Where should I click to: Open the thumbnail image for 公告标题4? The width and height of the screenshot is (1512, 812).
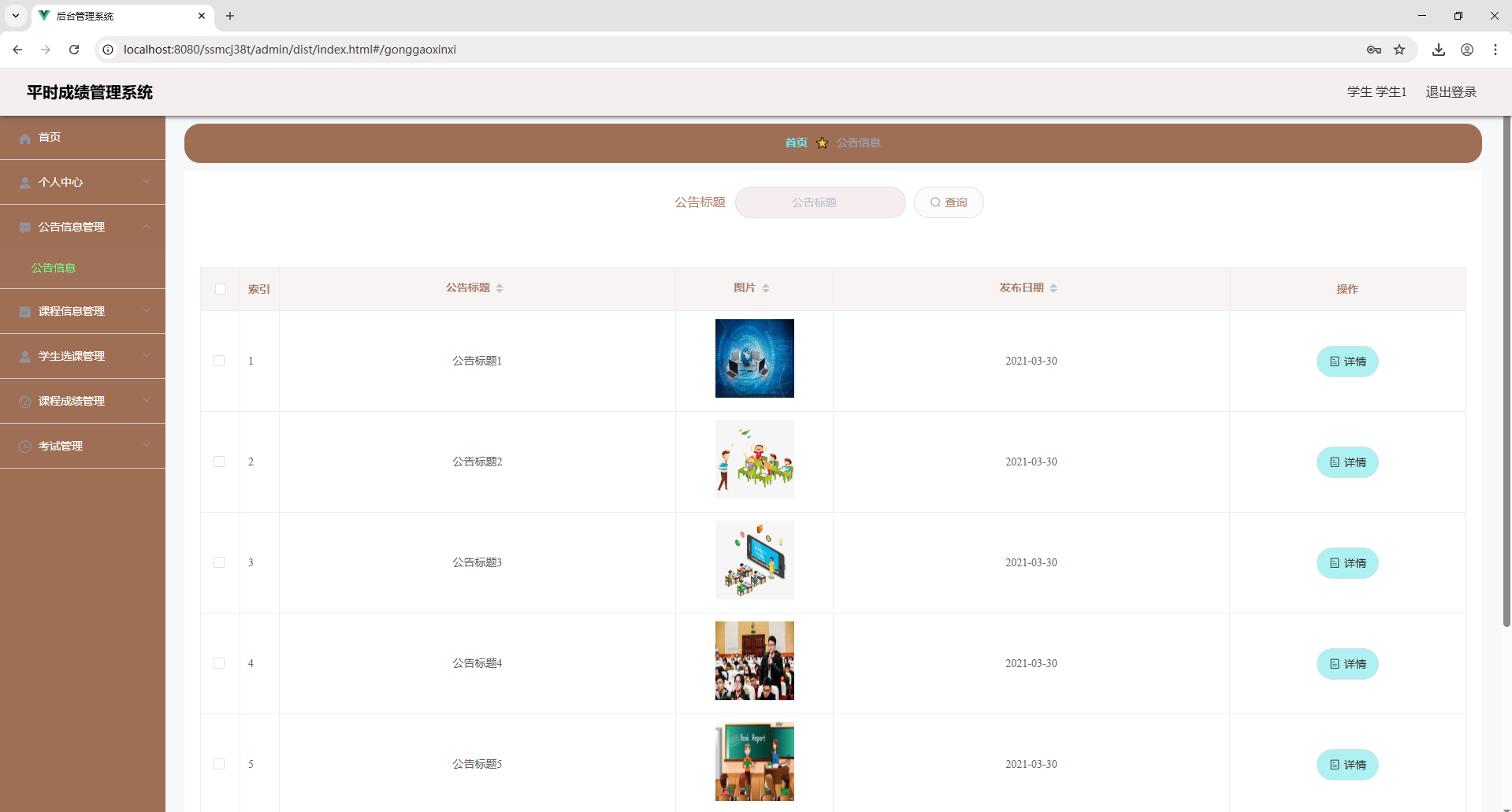coord(755,661)
